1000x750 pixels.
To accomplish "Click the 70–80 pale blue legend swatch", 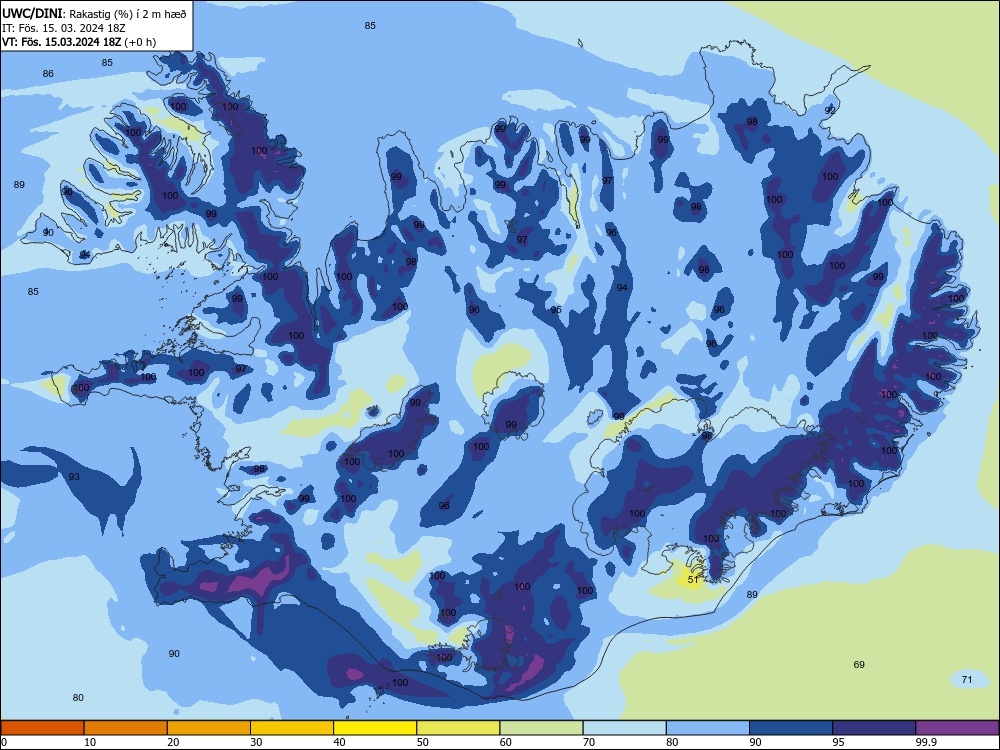I will pos(624,728).
